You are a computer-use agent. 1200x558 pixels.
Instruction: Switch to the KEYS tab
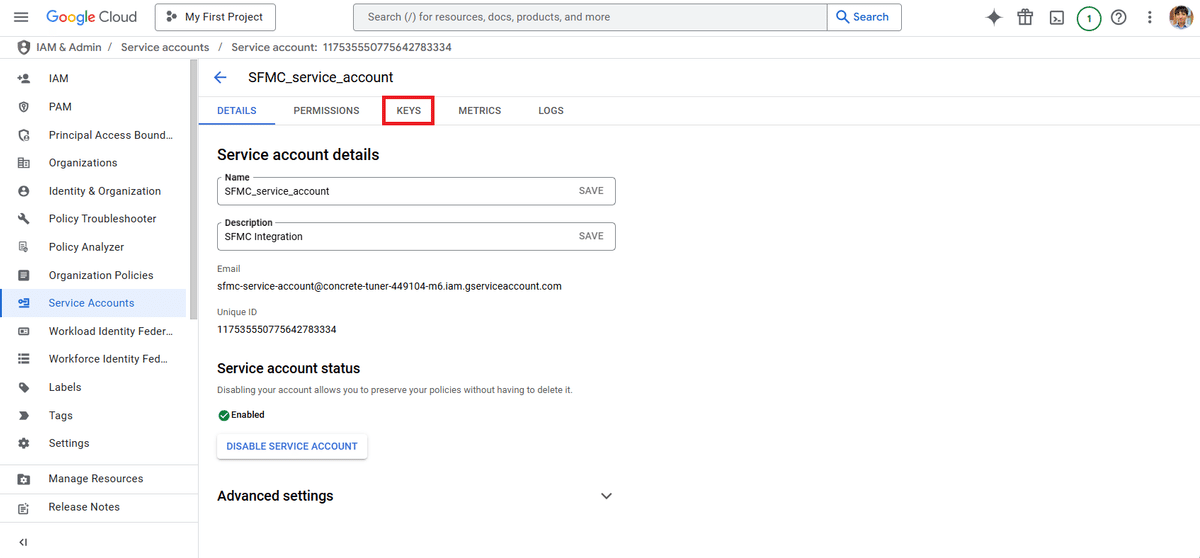[x=408, y=110]
